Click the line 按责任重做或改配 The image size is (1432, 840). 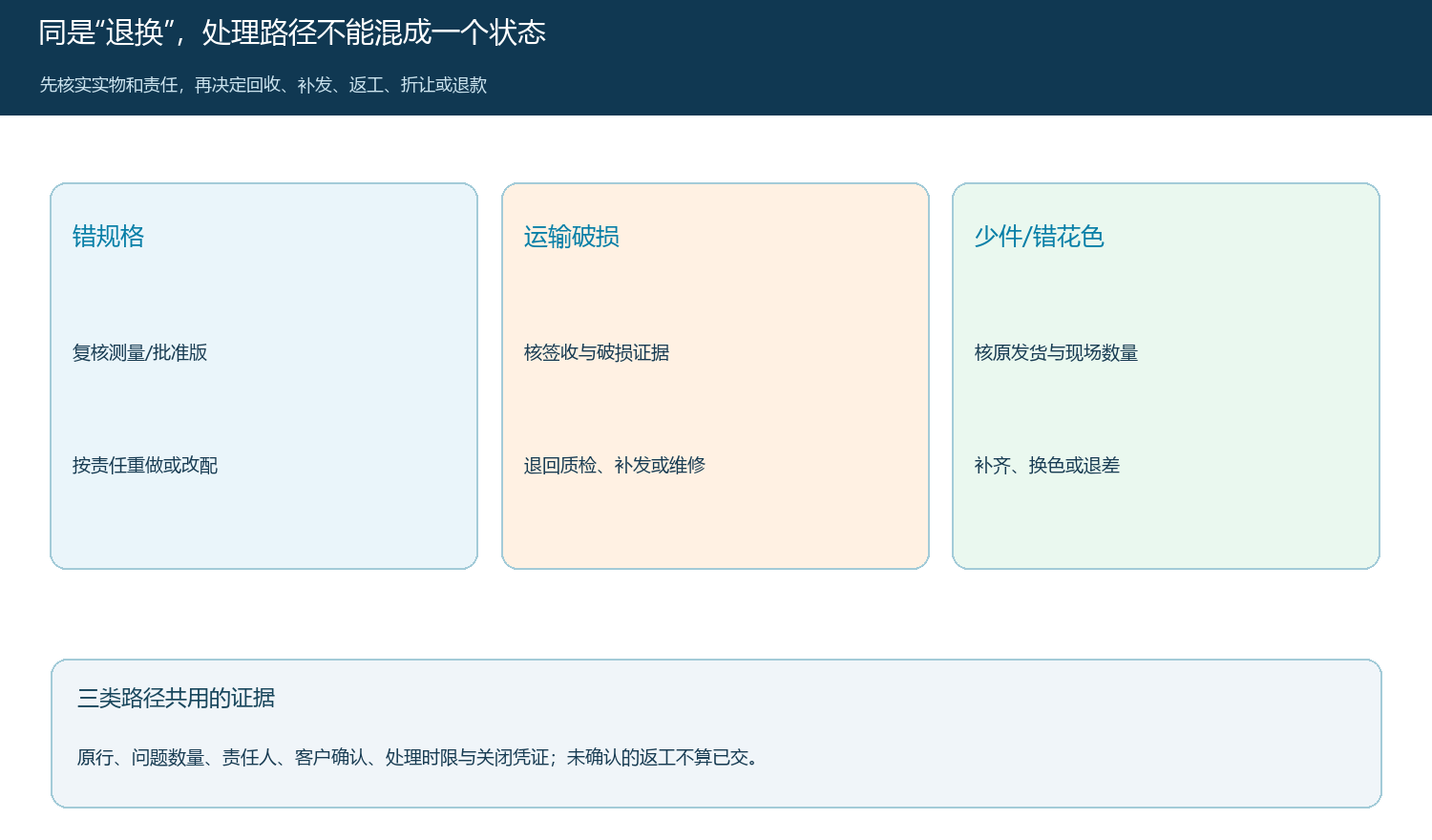pyautogui.click(x=145, y=466)
